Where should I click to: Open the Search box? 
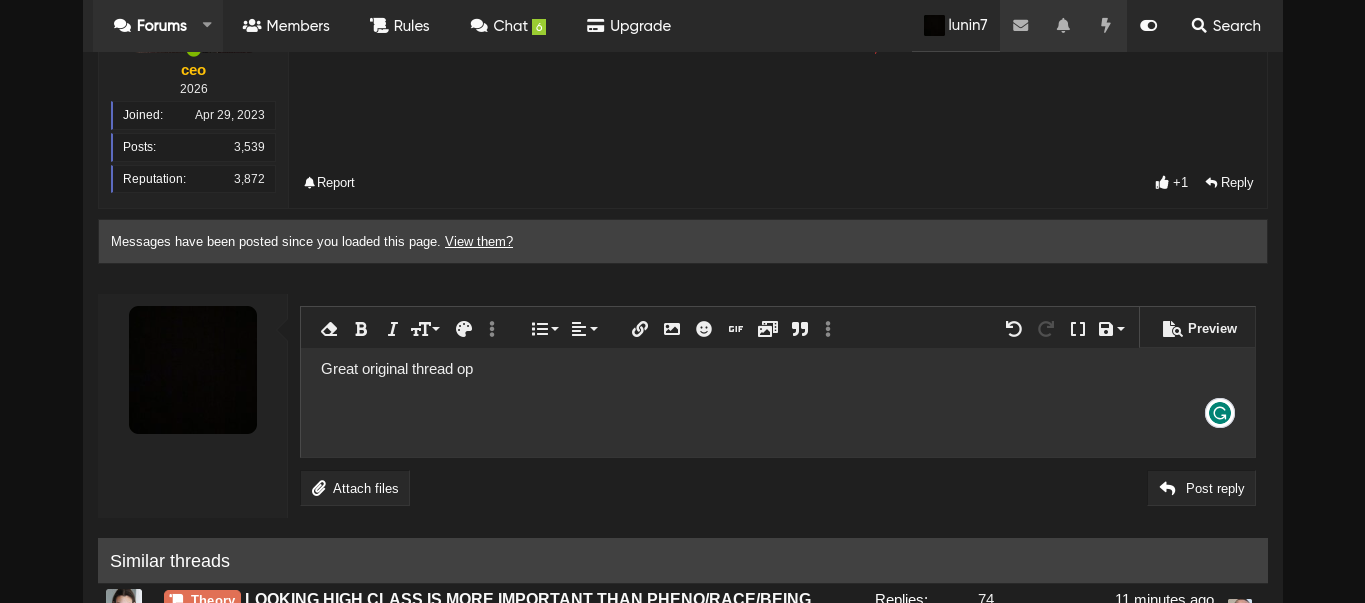pyautogui.click(x=1226, y=26)
